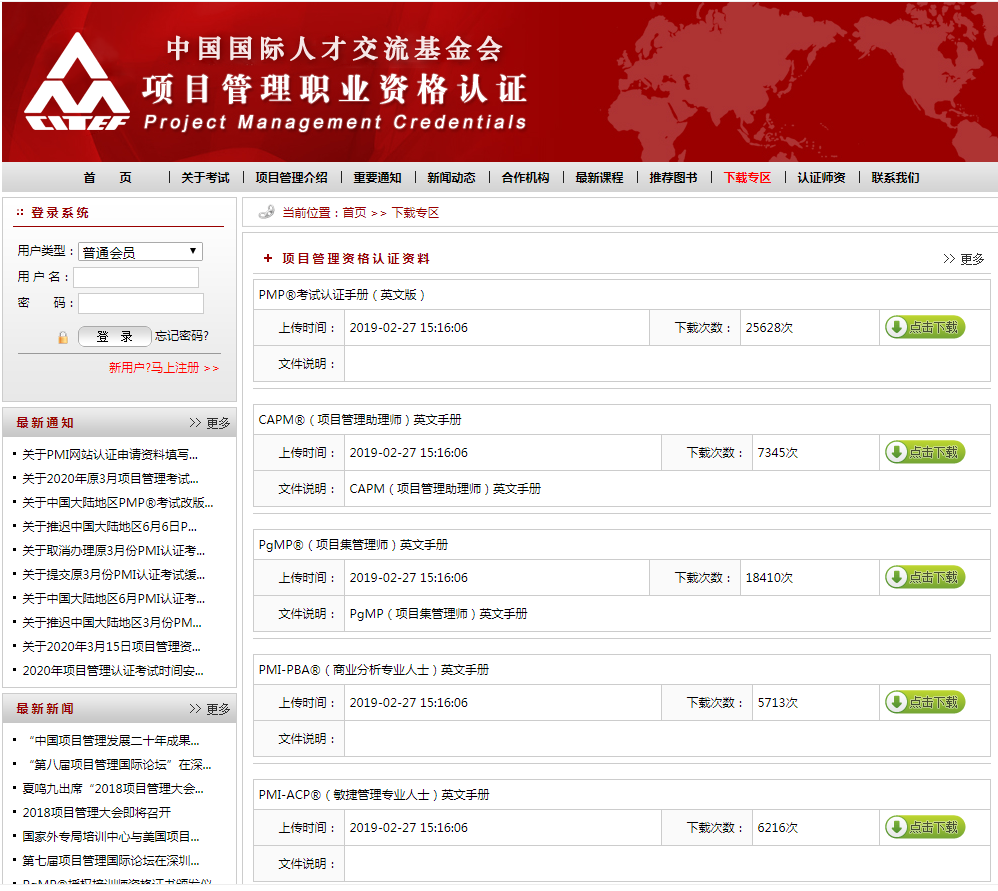This screenshot has height=891, width=998.
Task: Click 新用户?马上注册 link
Action: 164,368
